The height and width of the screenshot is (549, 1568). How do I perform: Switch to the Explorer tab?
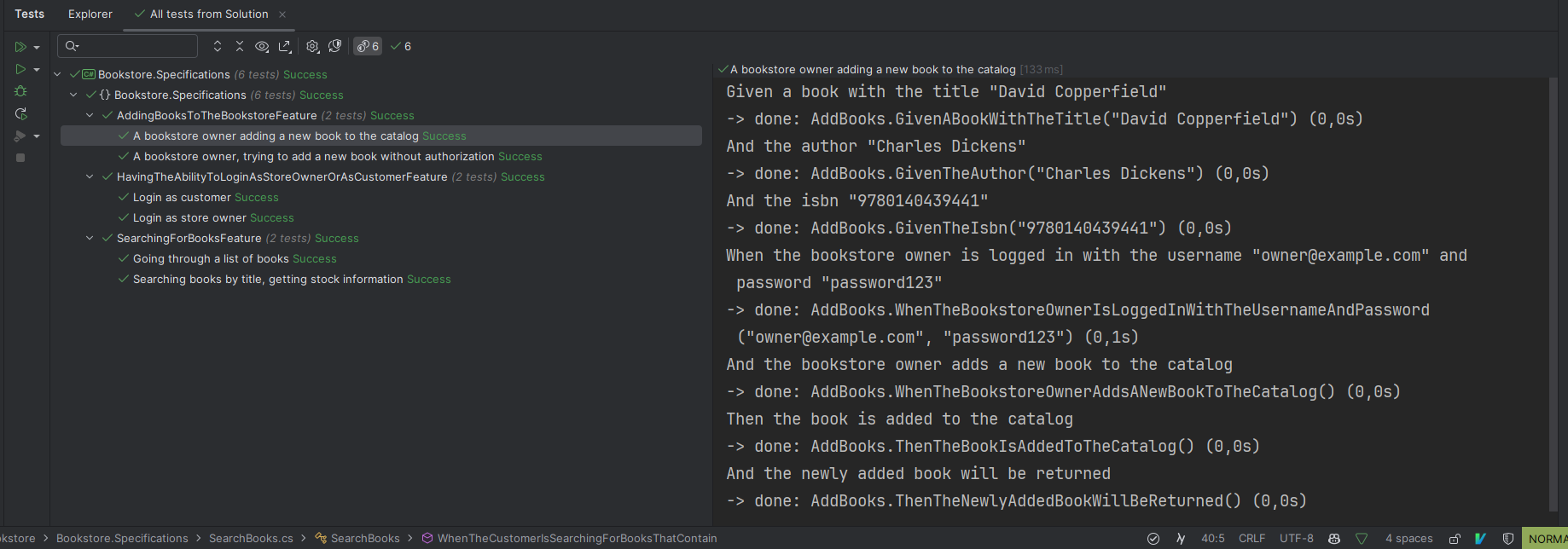[90, 14]
